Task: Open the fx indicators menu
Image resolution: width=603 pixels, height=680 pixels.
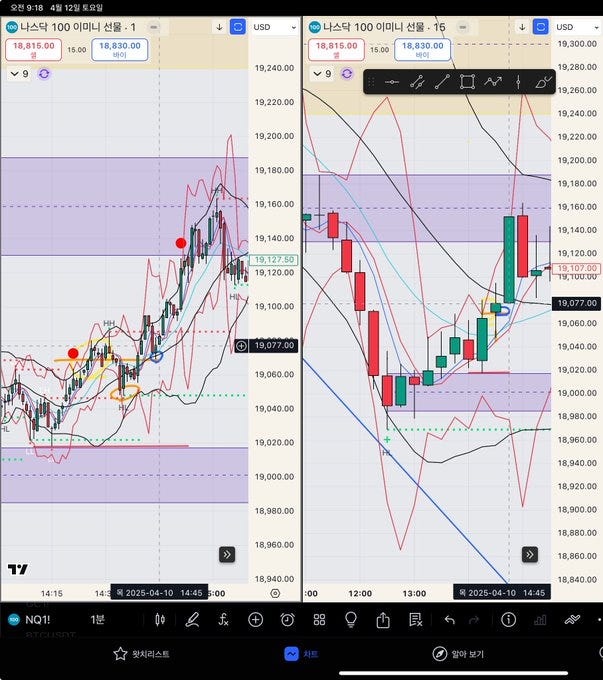Action: (x=223, y=620)
